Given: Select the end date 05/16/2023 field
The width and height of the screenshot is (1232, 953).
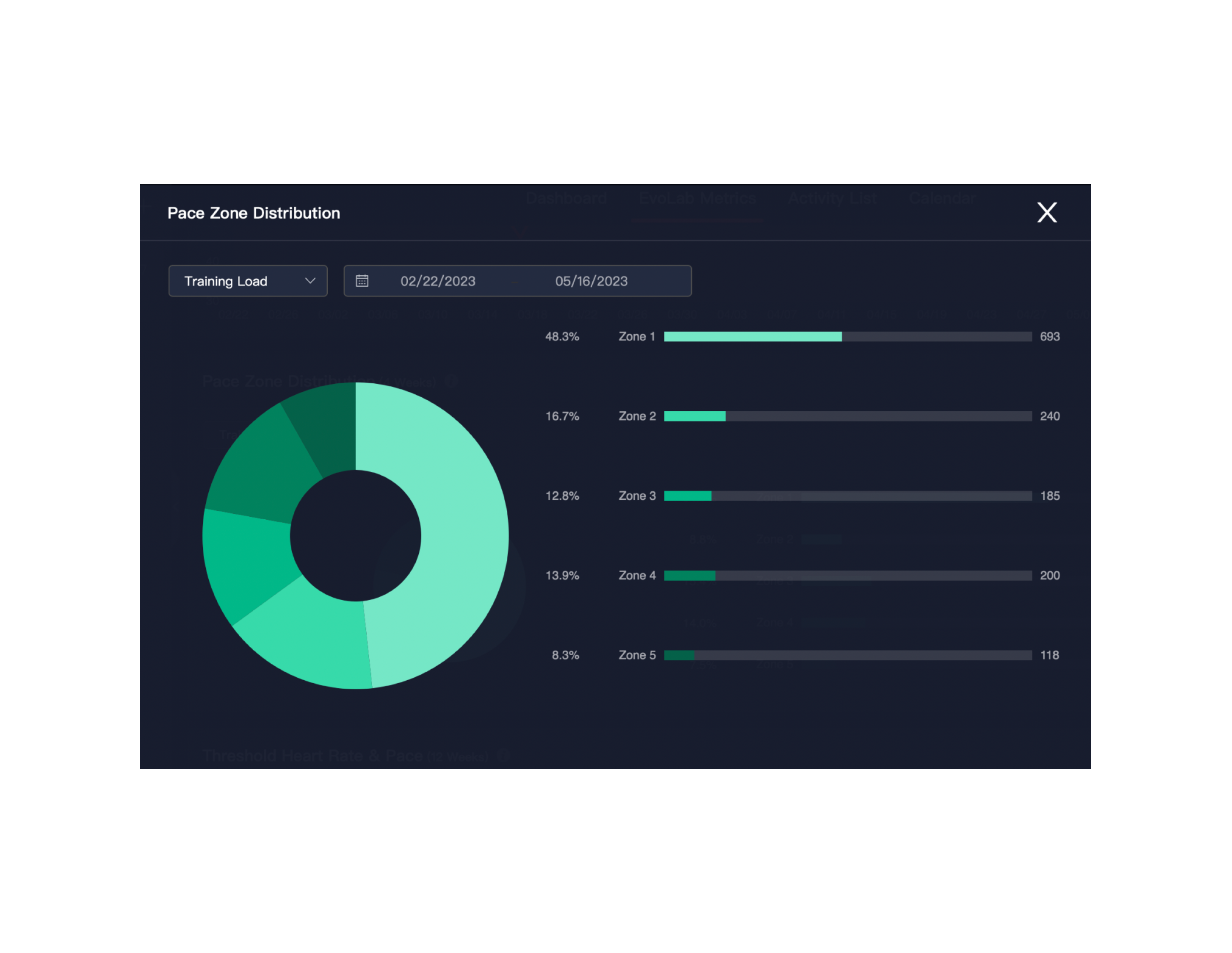Looking at the screenshot, I should [591, 281].
